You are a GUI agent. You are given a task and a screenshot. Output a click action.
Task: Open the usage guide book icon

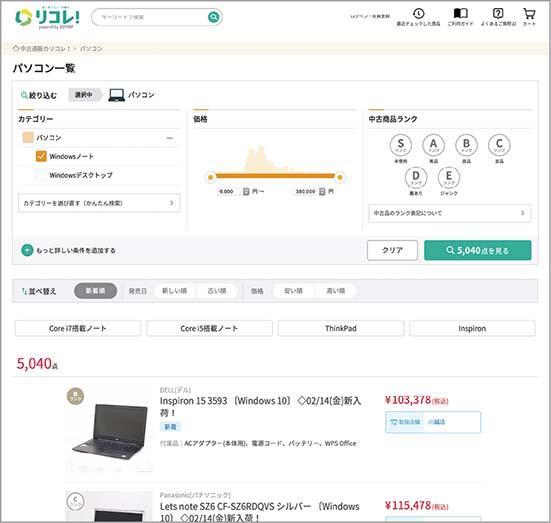pyautogui.click(x=460, y=13)
